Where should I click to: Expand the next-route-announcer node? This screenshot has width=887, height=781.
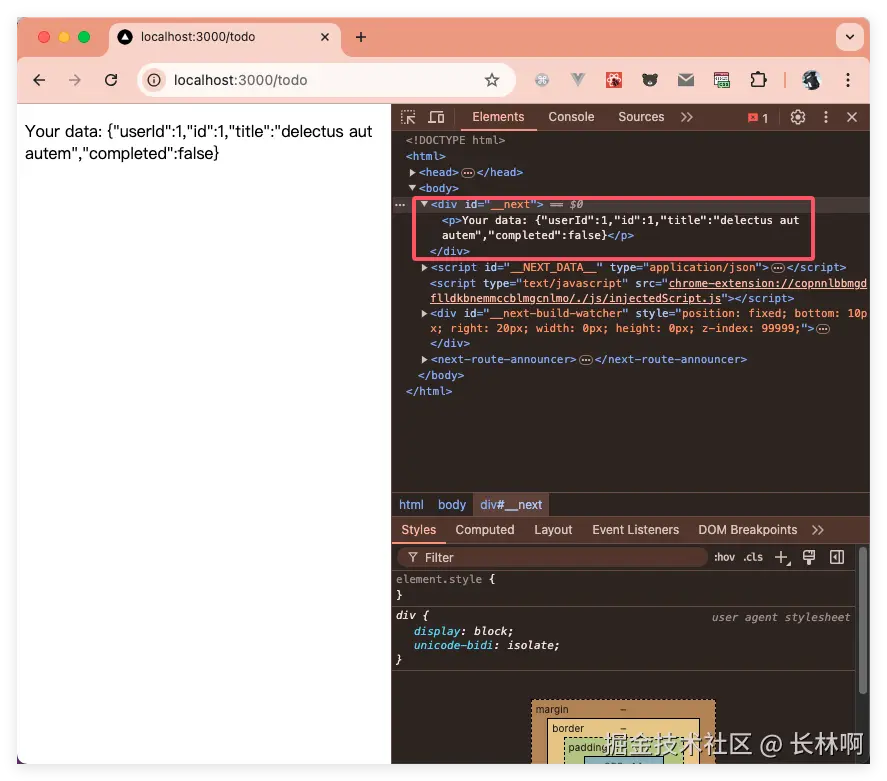click(x=424, y=359)
